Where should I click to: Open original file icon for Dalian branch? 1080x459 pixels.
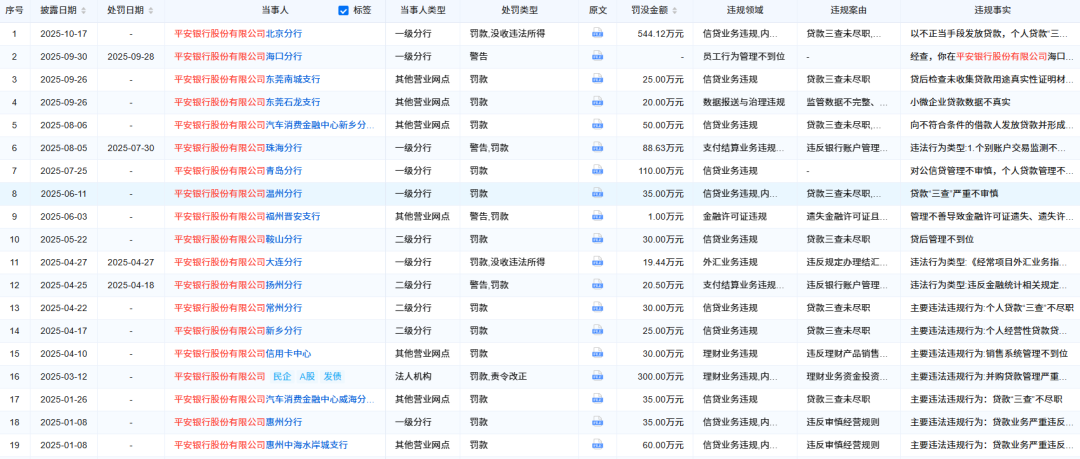point(597,262)
